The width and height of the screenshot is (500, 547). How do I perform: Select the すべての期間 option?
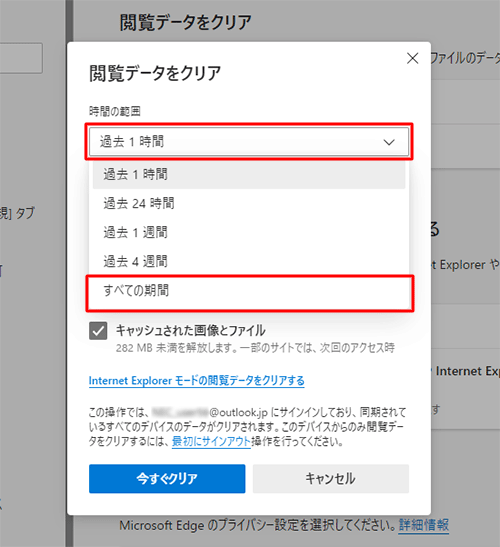pos(249,291)
